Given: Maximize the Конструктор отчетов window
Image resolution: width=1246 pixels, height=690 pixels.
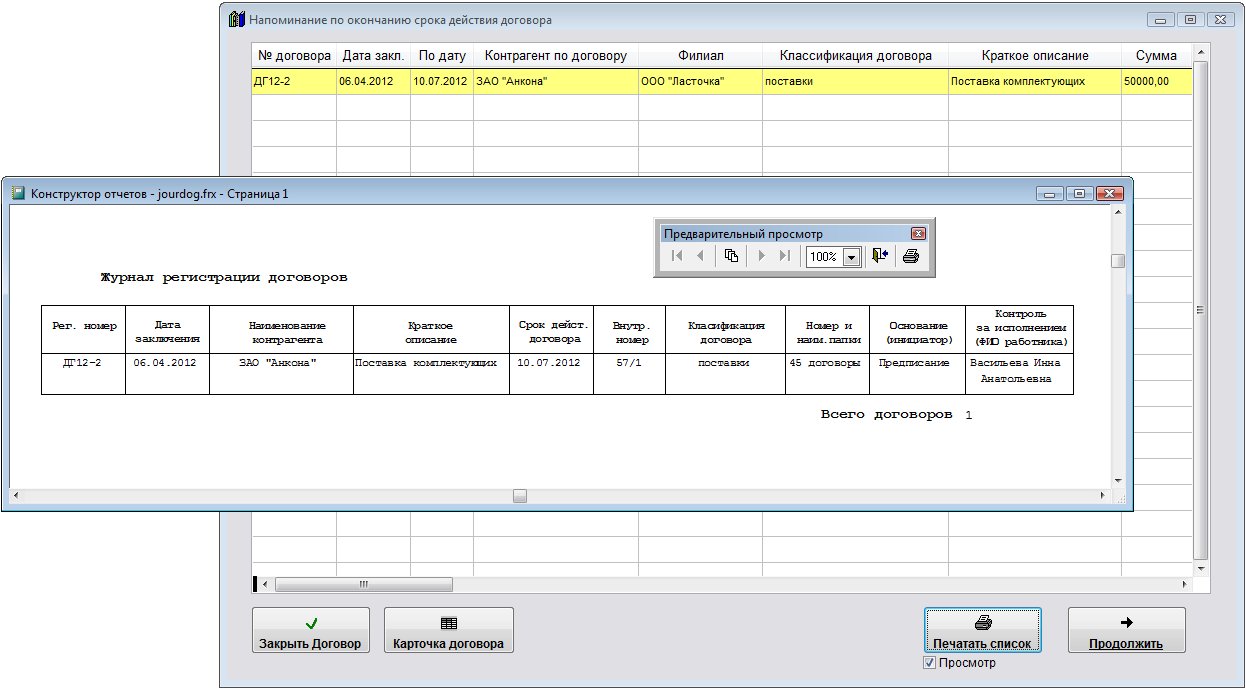Looking at the screenshot, I should pyautogui.click(x=1078, y=193).
